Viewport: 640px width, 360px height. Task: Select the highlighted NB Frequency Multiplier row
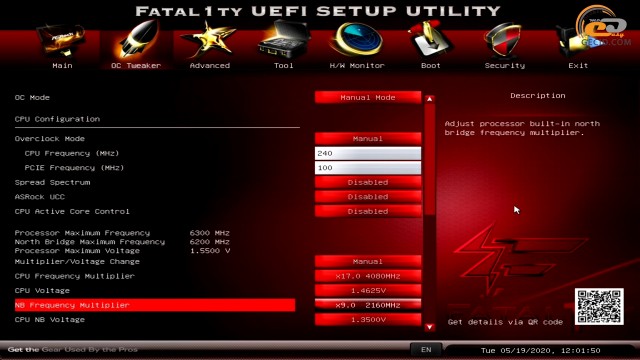click(155, 305)
